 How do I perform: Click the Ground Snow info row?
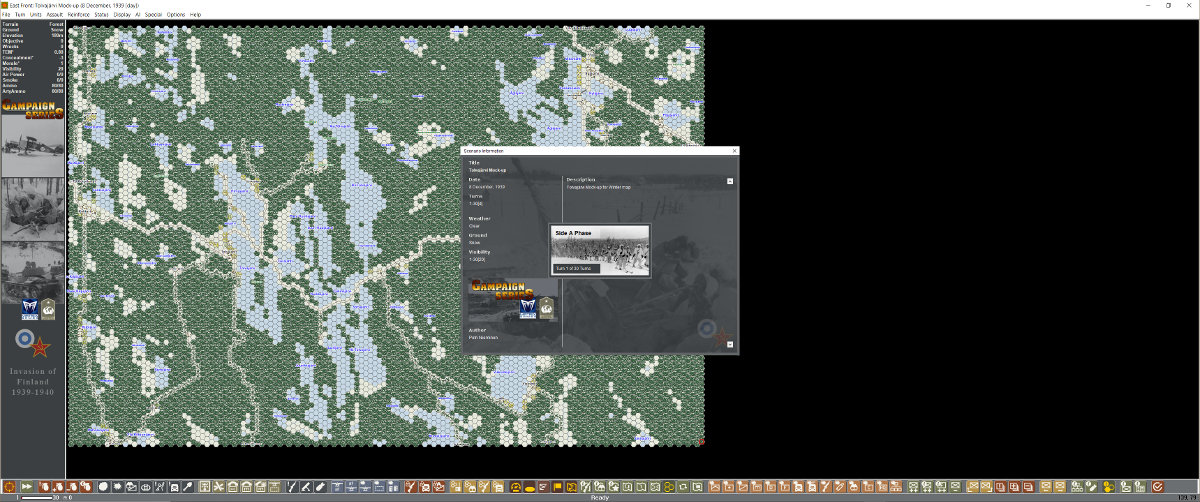(33, 29)
